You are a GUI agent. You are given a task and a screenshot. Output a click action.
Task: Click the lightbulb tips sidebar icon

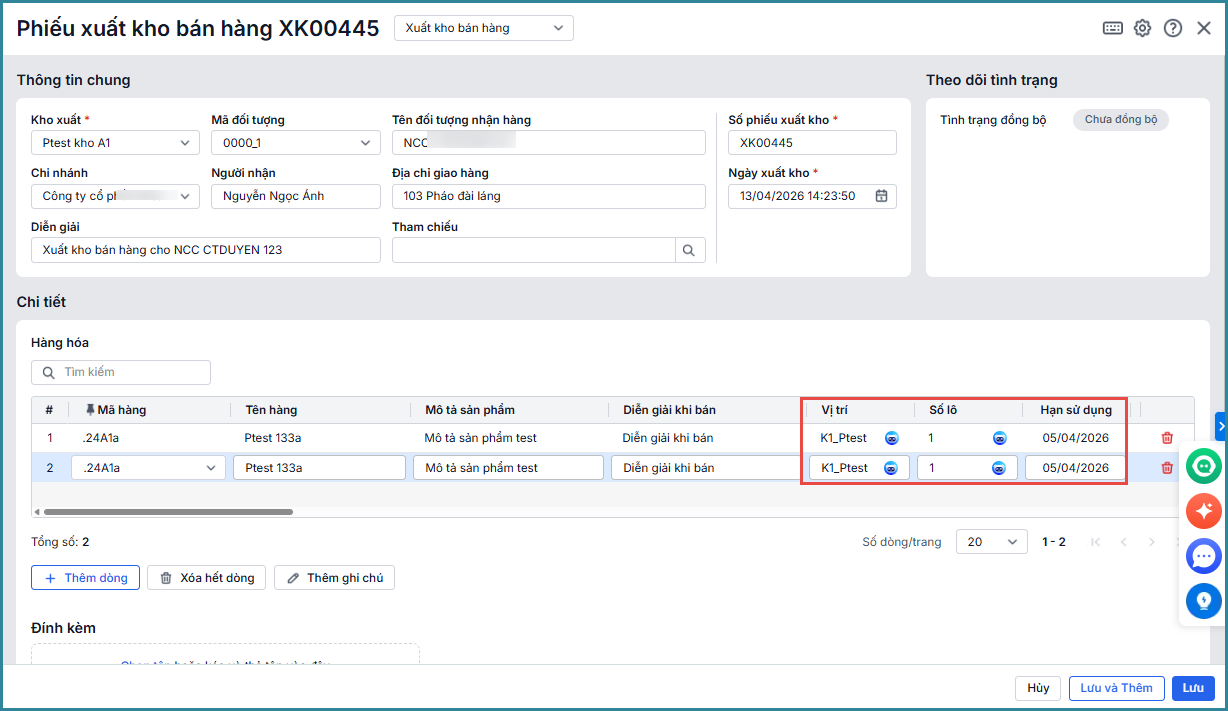[x=1203, y=600]
